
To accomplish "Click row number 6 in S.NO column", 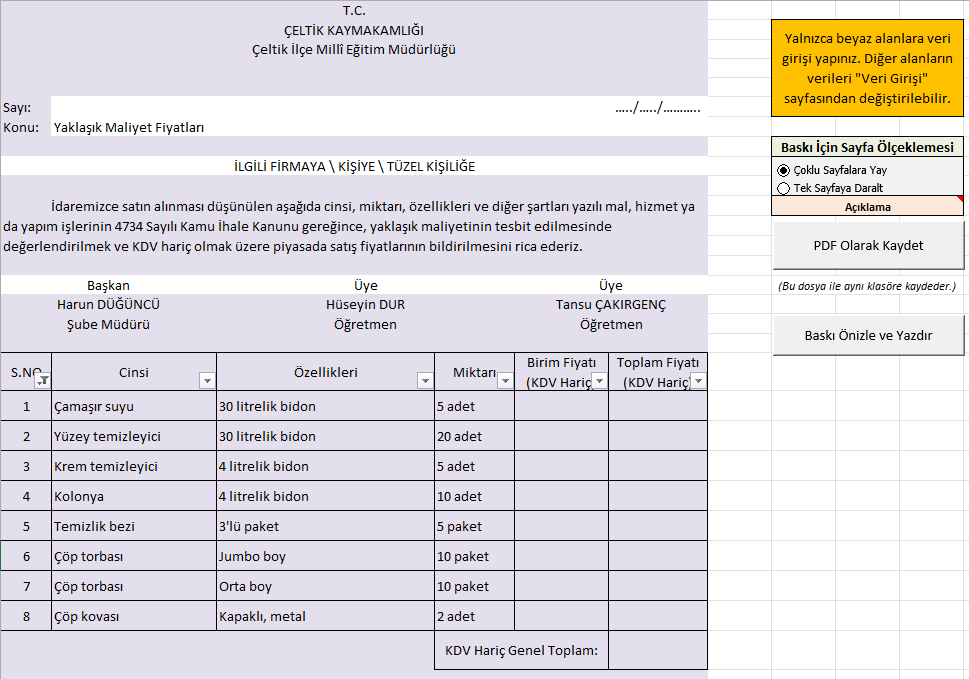I will [x=26, y=556].
